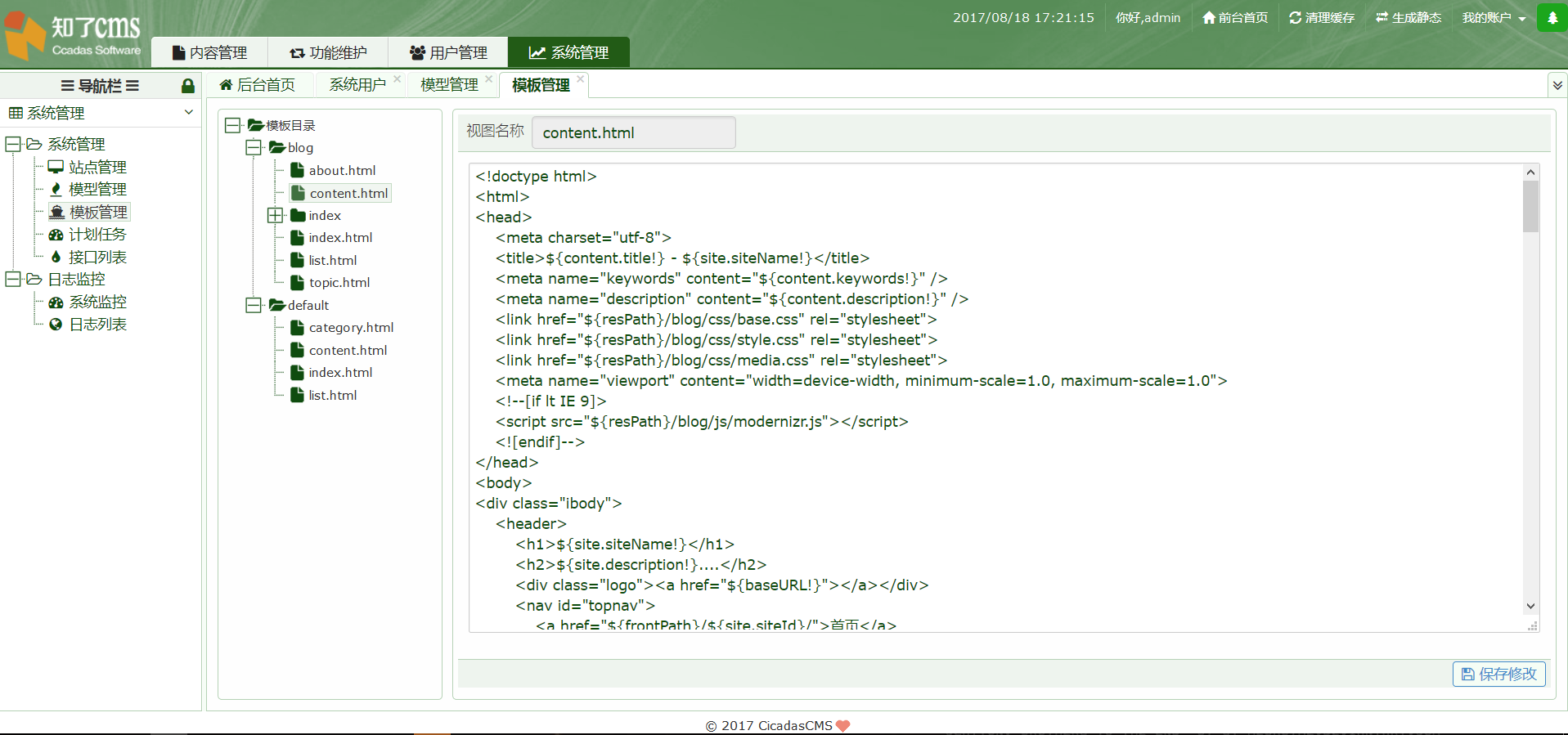Image resolution: width=1568 pixels, height=735 pixels.
Task: Close the 模型管理 tab
Action: coord(488,79)
